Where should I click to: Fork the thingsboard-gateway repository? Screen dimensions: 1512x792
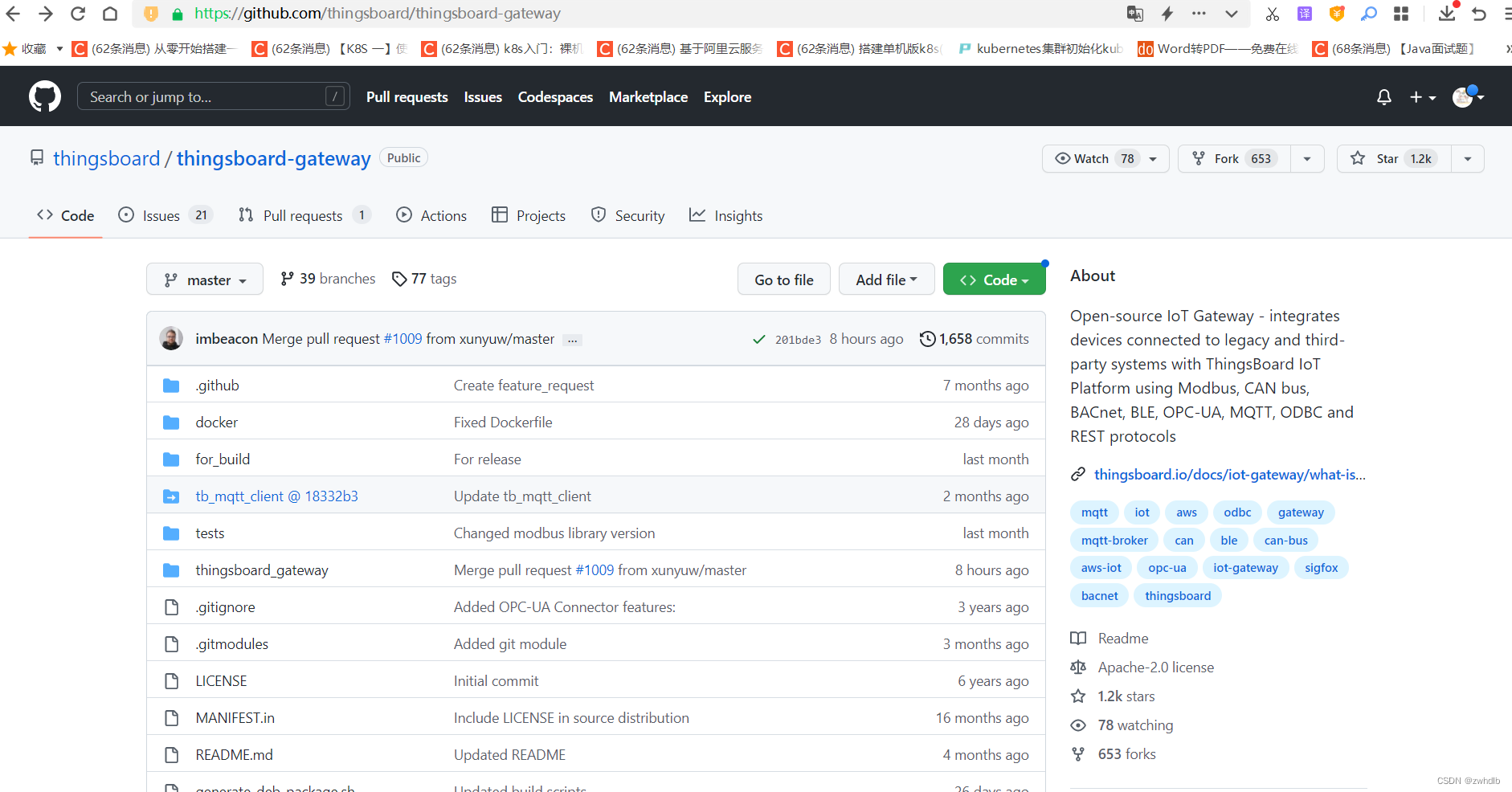pyautogui.click(x=1234, y=159)
